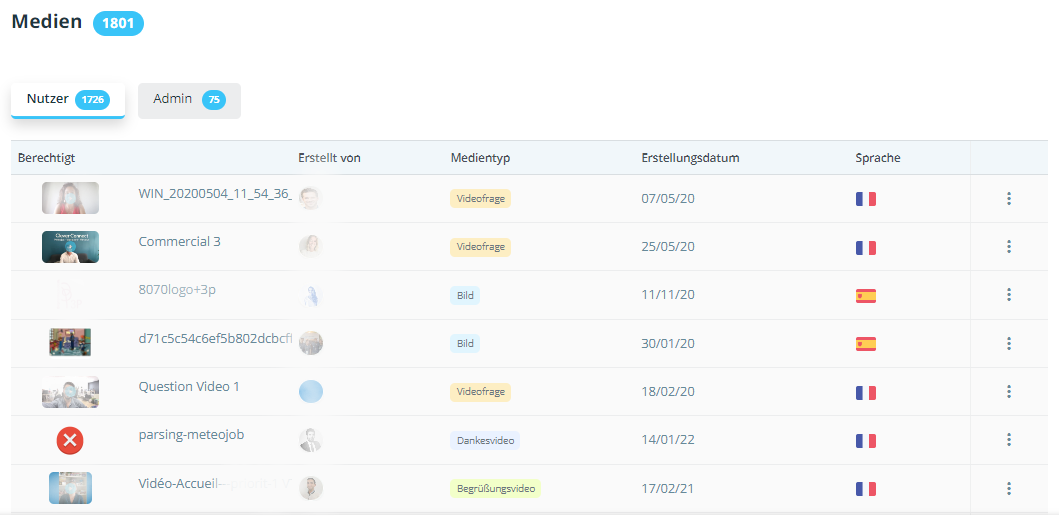Click the Spanish flag in 8070logo+3p row
This screenshot has width=1059, height=516.
point(865,296)
